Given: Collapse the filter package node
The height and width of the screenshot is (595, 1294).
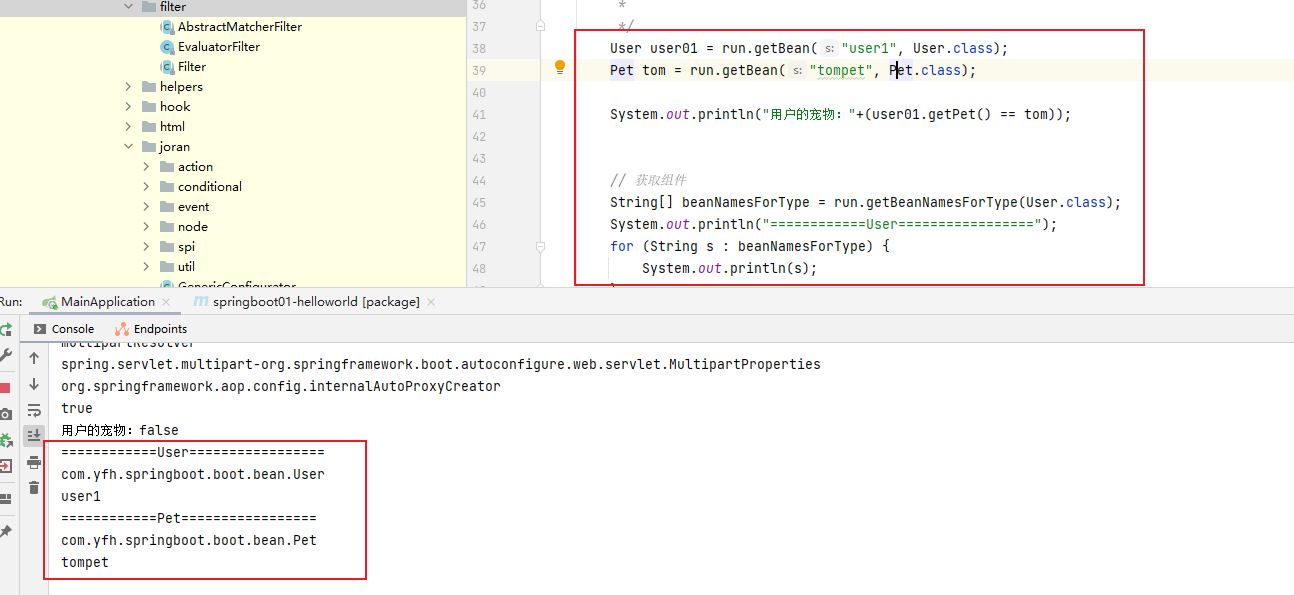Looking at the screenshot, I should pos(128,7).
